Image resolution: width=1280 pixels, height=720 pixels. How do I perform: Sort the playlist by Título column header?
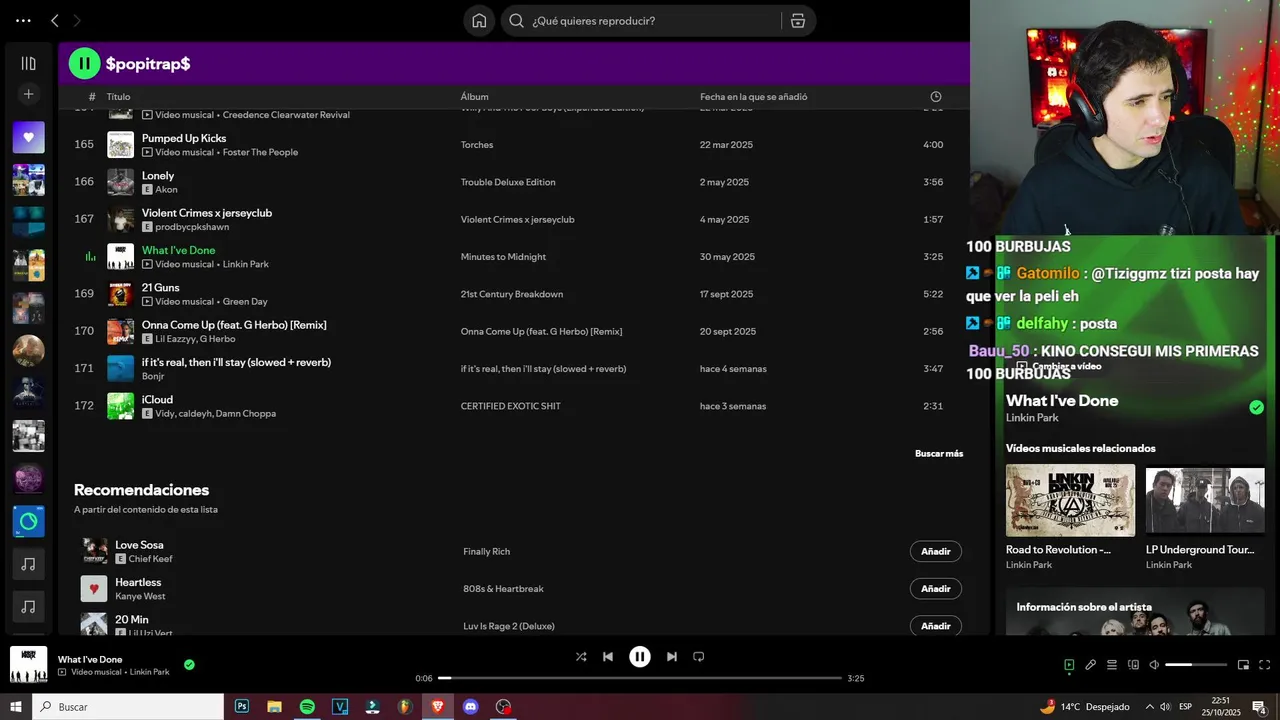118,97
